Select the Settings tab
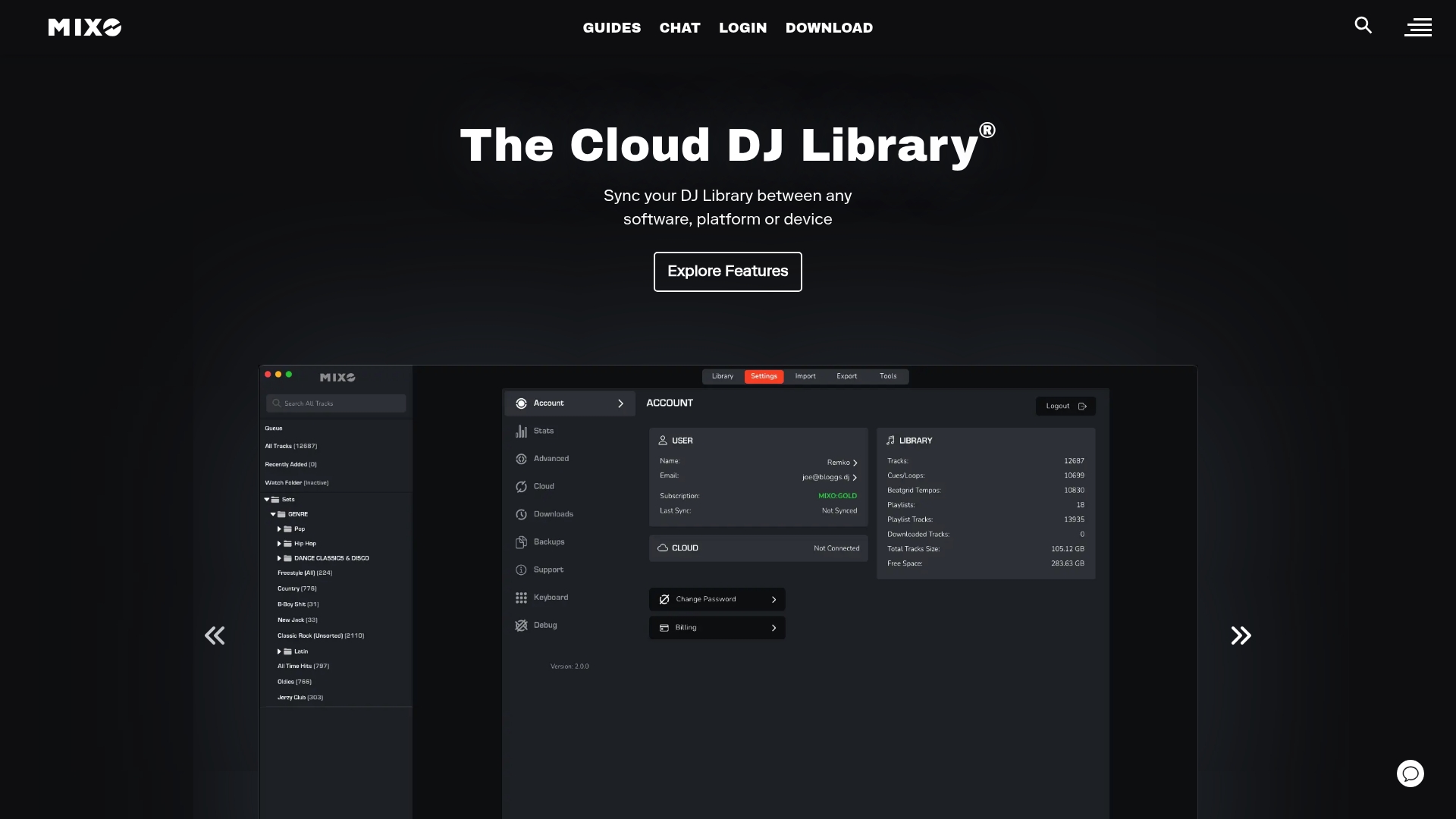 (x=764, y=376)
